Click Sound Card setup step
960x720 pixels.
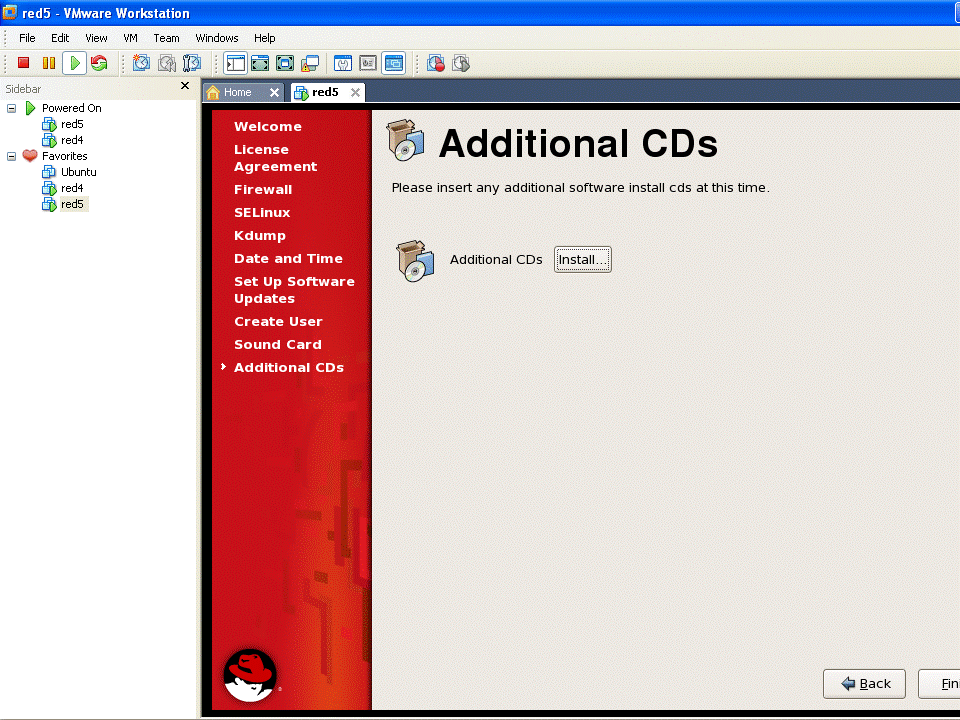[278, 345]
